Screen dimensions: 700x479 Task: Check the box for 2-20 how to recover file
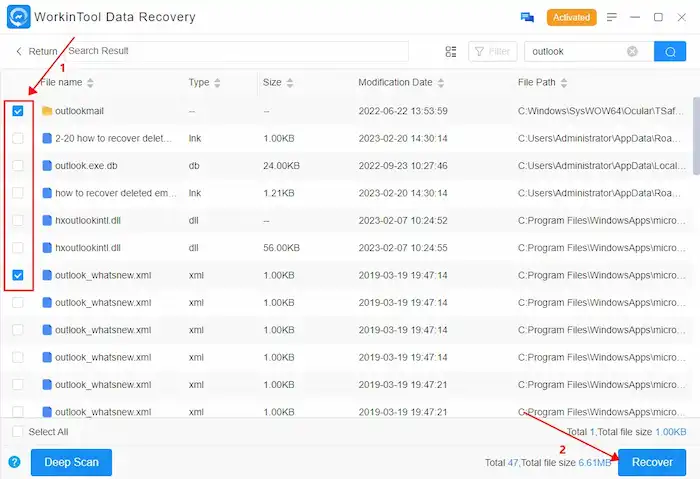(18, 138)
